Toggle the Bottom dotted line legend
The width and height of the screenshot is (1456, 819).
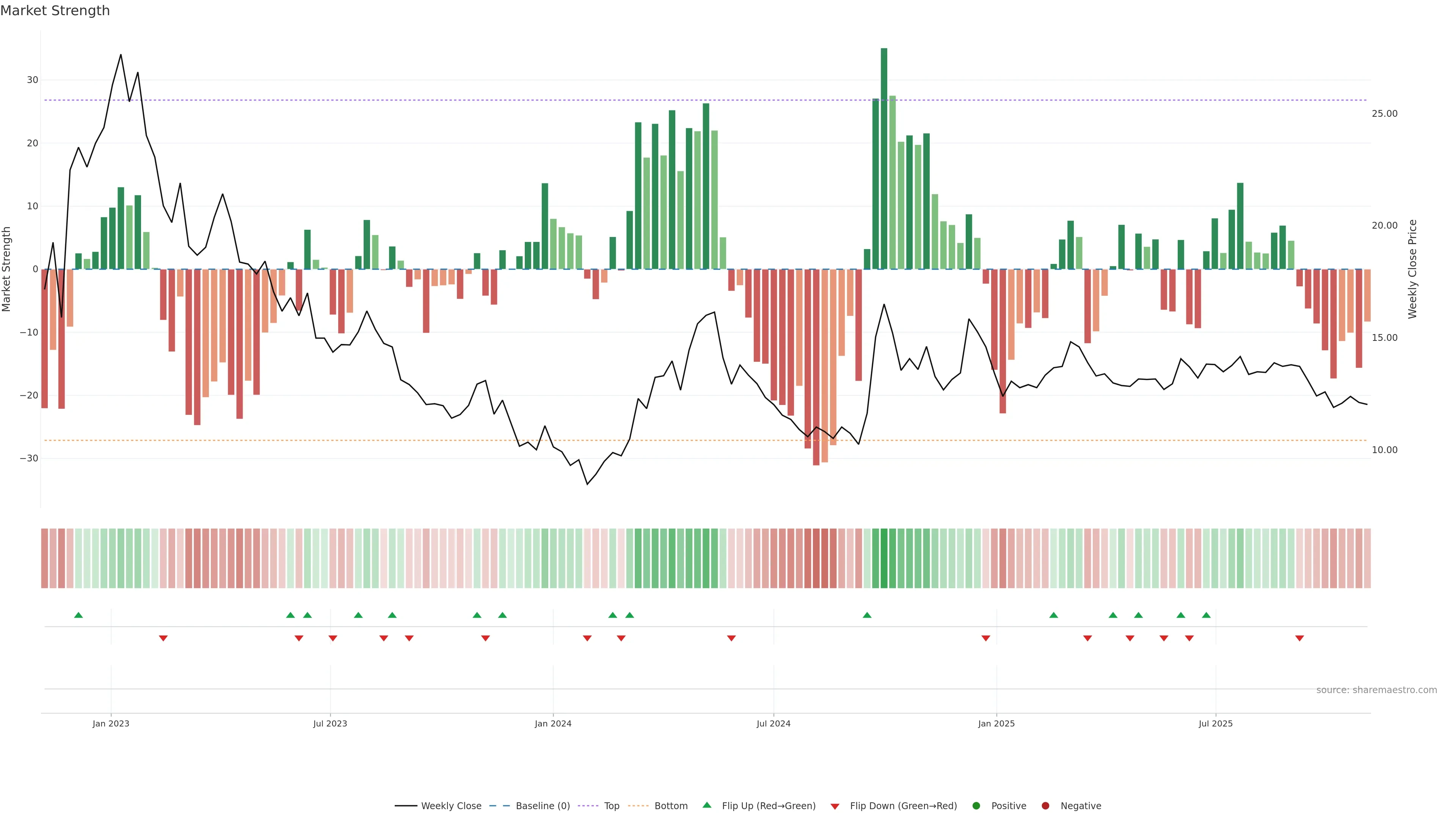click(638, 806)
